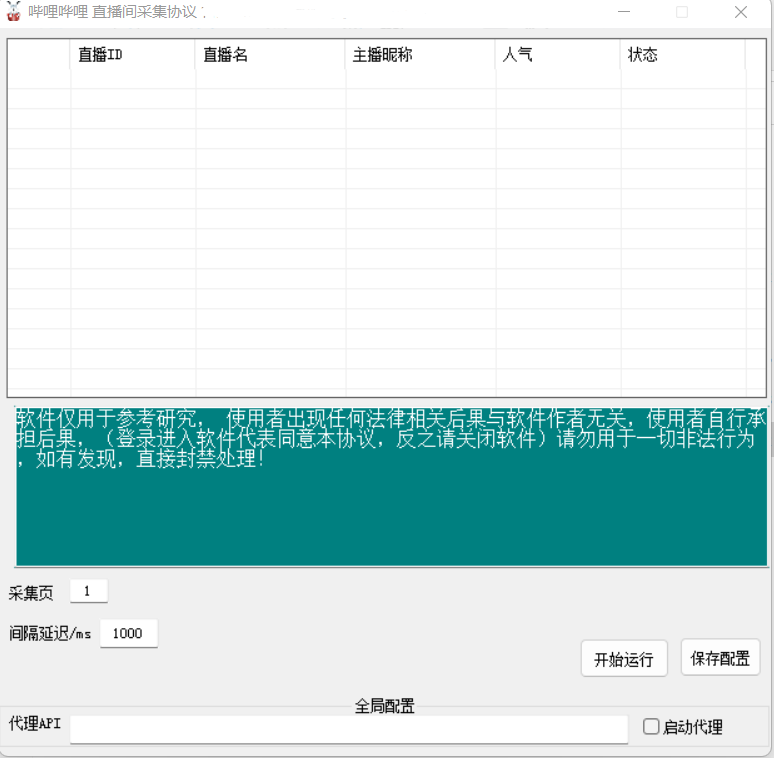The height and width of the screenshot is (758, 774).
Task: Select the 直播名 column header
Action: tap(270, 55)
